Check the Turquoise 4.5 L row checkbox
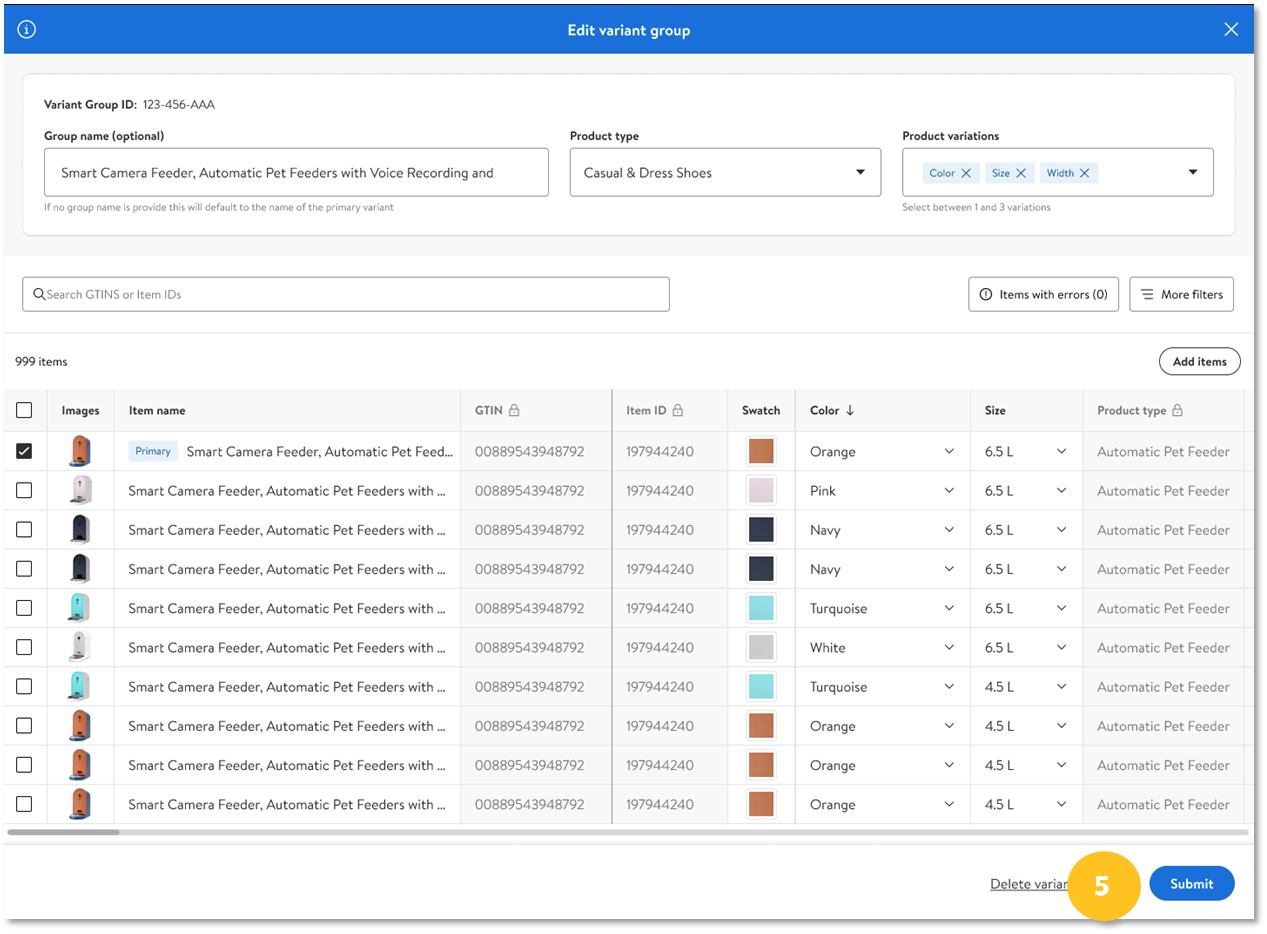1267x934 pixels. [24, 686]
